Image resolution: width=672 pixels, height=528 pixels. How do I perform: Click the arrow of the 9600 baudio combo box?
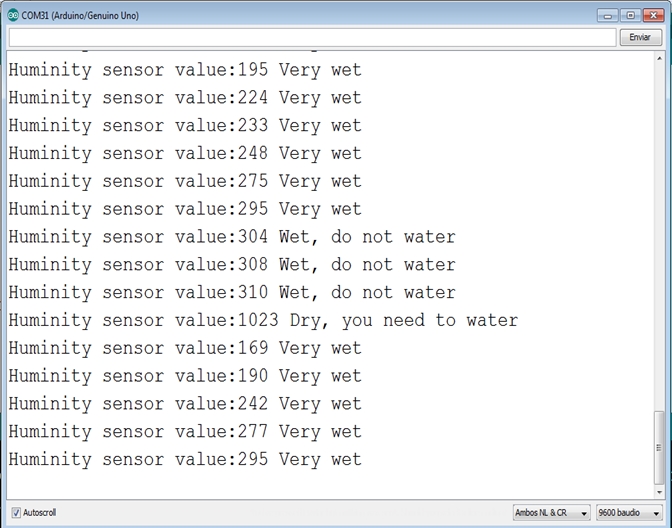coord(656,513)
